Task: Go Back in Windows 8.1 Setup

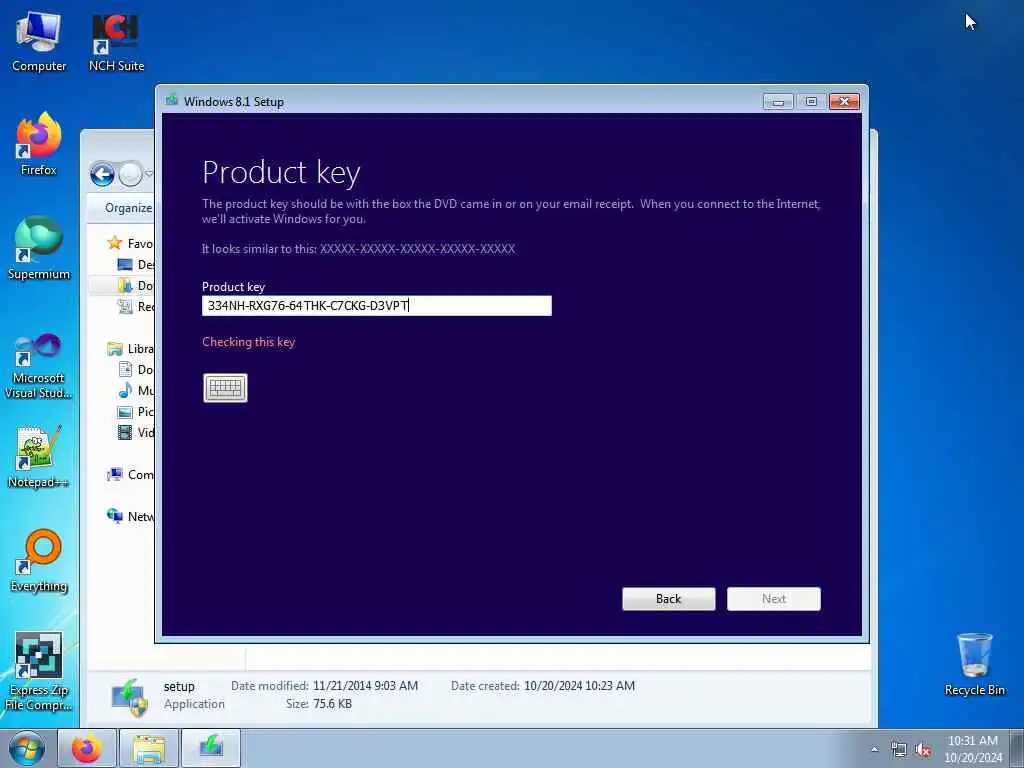Action: click(x=669, y=599)
